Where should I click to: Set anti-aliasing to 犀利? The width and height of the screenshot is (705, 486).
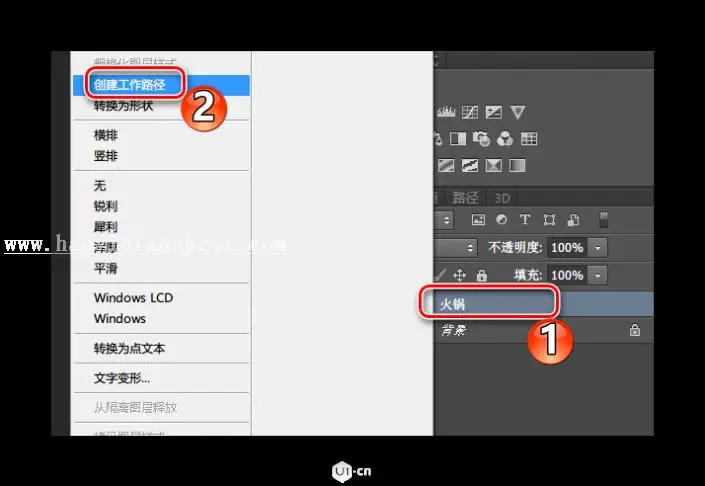161,227
